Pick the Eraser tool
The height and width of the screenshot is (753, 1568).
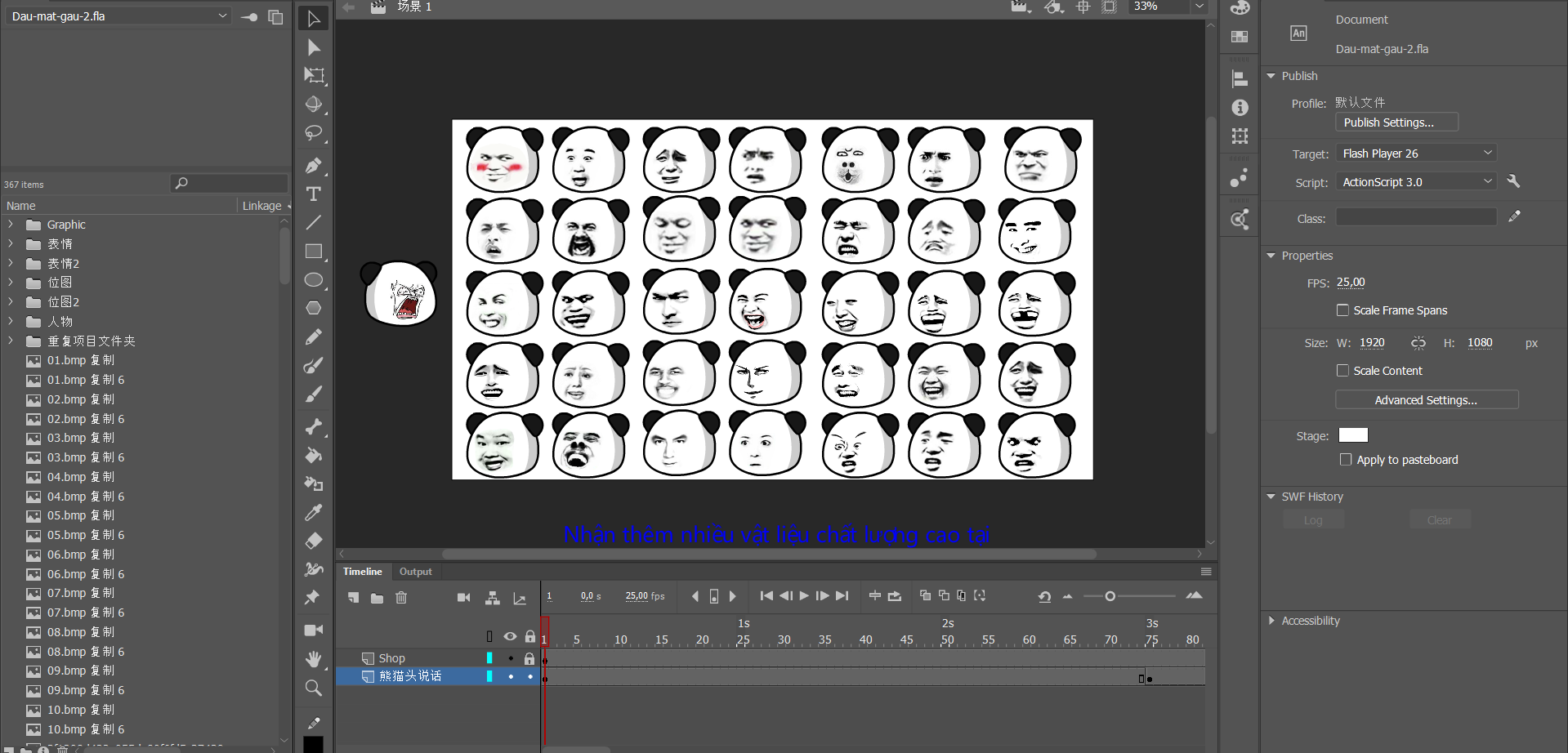click(x=313, y=541)
